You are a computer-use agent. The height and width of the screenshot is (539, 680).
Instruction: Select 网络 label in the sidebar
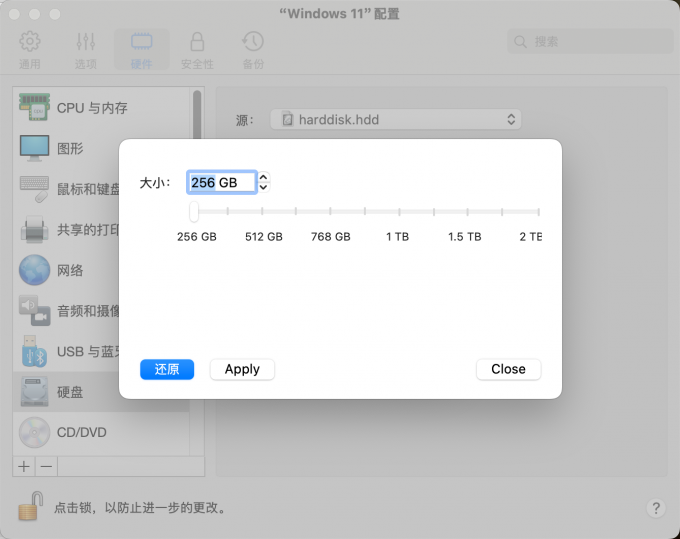[70, 270]
